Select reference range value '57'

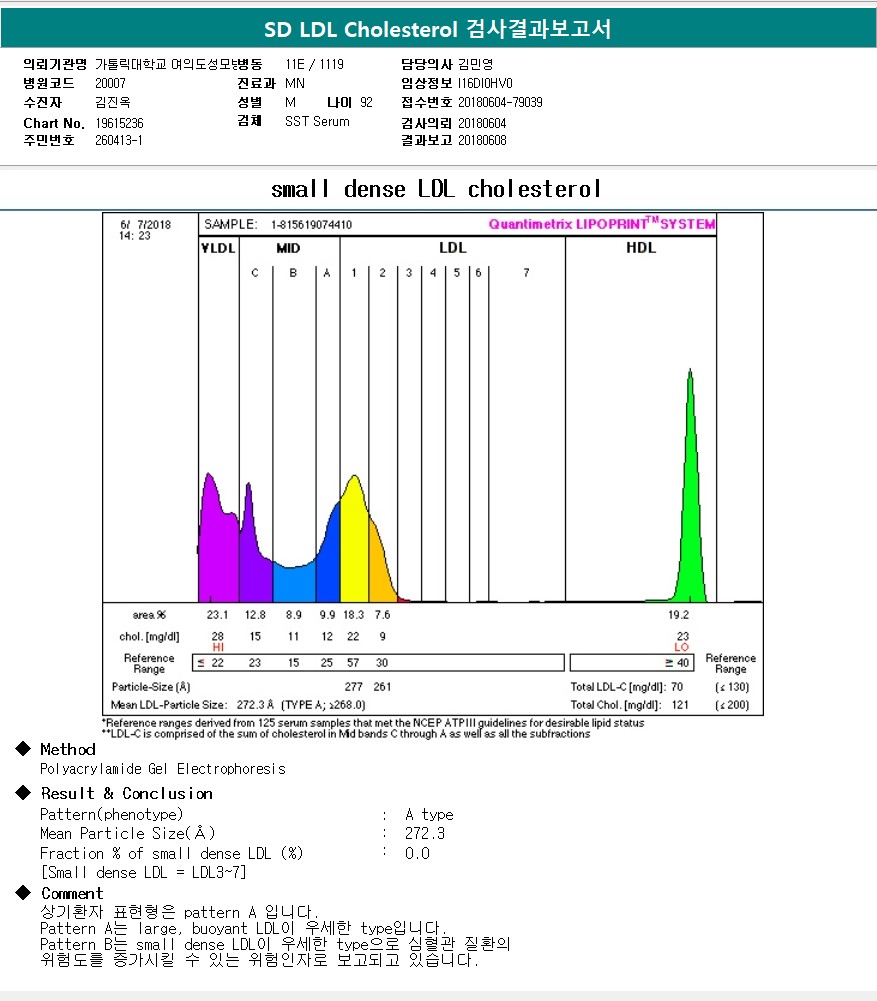coord(353,663)
